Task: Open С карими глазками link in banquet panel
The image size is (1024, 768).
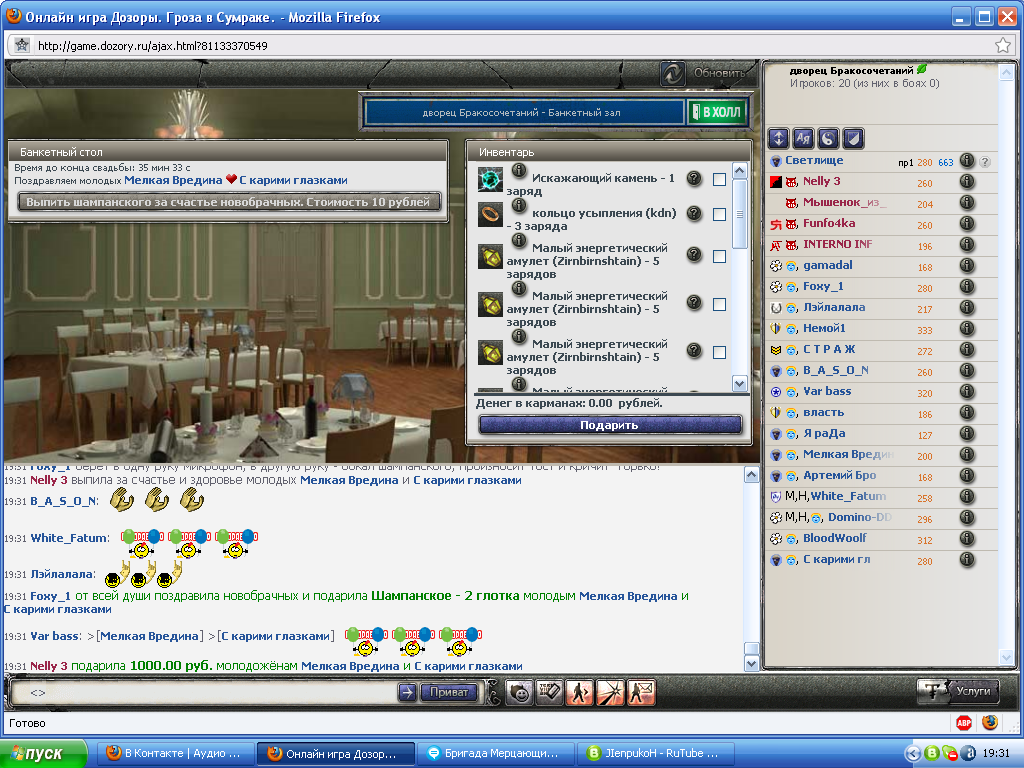Action: coord(293,180)
